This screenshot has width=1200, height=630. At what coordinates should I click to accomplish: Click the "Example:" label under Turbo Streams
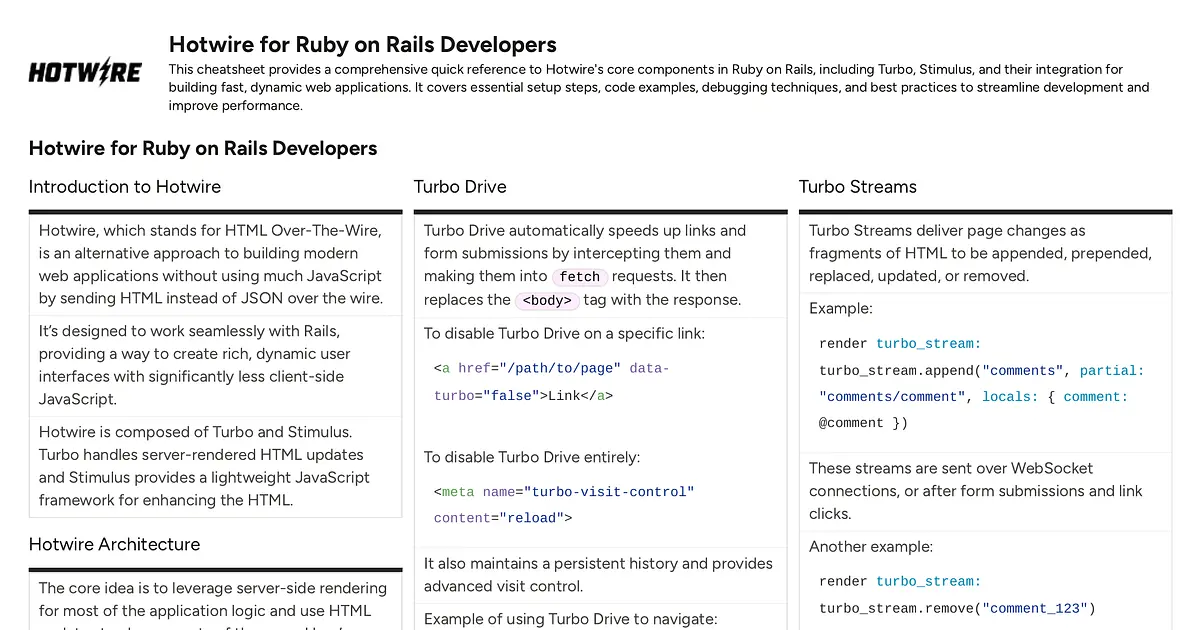click(841, 308)
